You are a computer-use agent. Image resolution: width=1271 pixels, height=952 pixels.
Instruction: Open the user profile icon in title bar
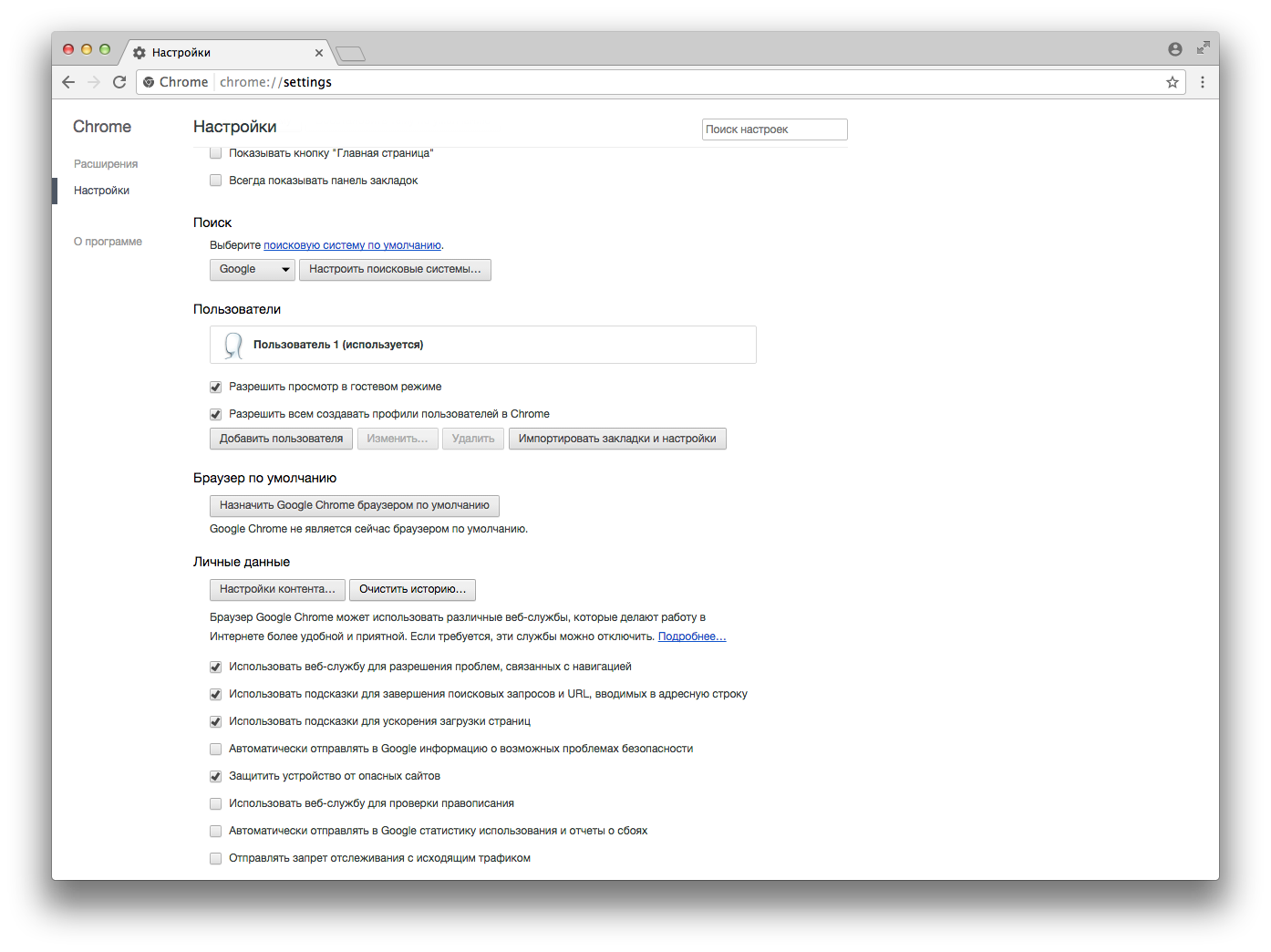(x=1175, y=49)
